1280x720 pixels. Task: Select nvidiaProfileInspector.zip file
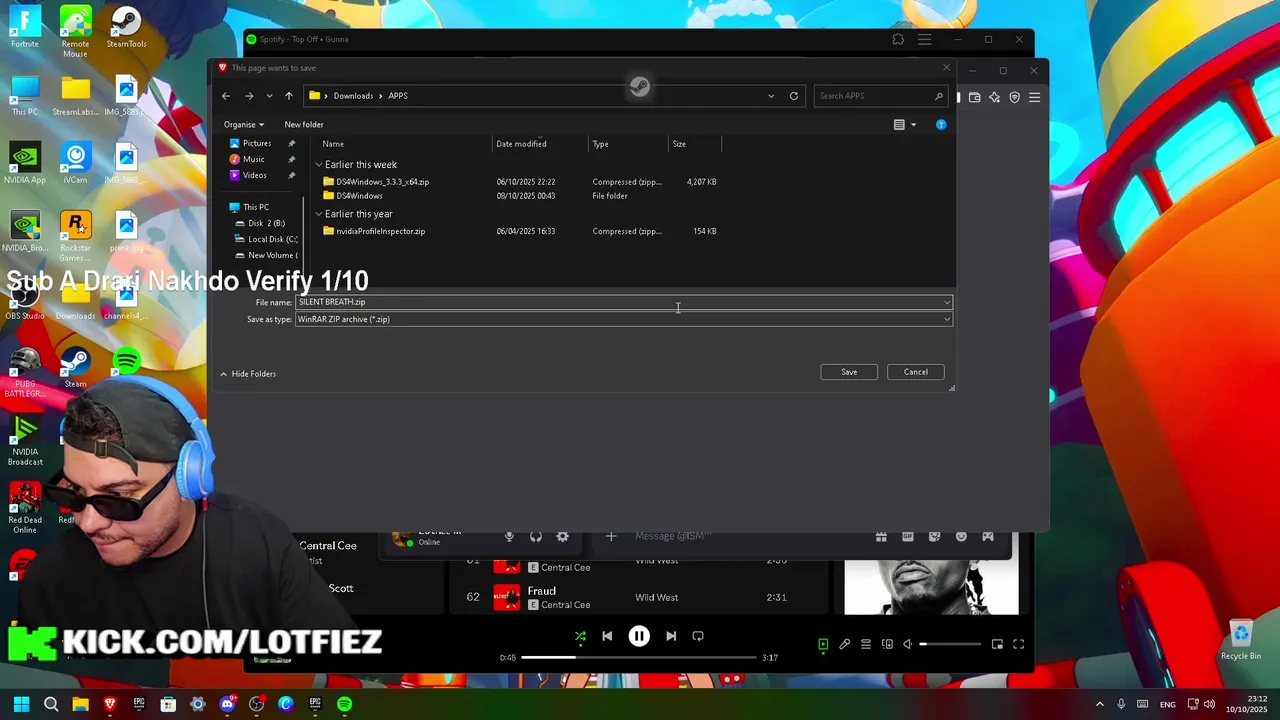coord(380,231)
